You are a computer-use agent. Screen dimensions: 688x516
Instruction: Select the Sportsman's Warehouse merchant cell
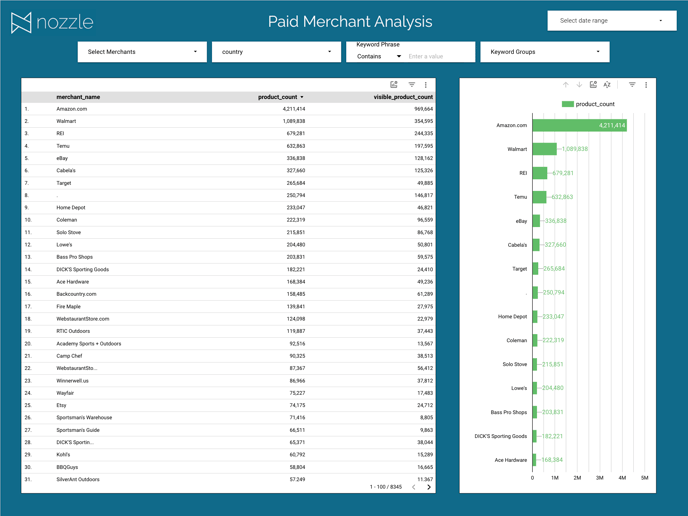[84, 418]
